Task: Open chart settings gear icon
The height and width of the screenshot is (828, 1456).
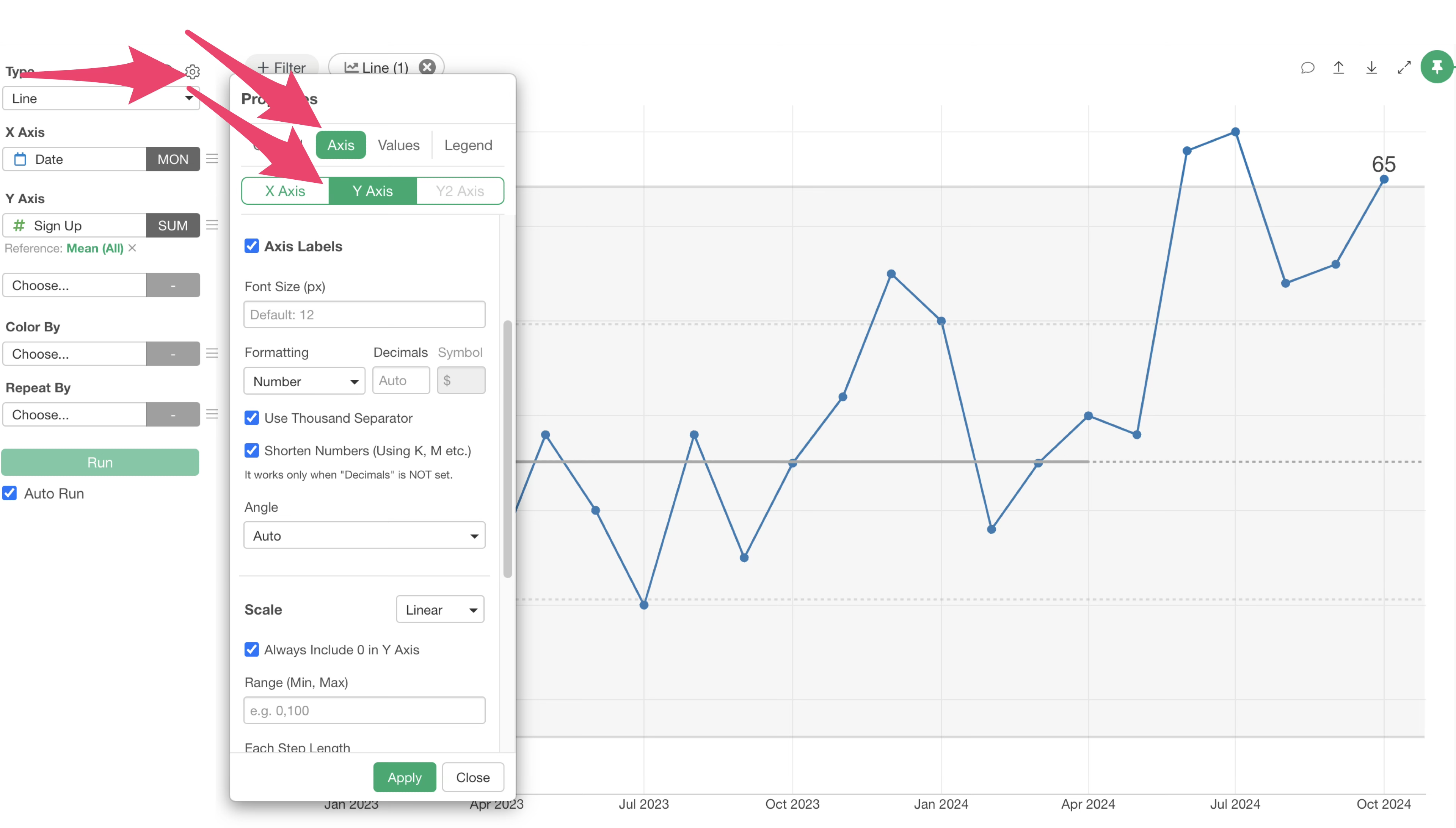Action: pyautogui.click(x=192, y=72)
